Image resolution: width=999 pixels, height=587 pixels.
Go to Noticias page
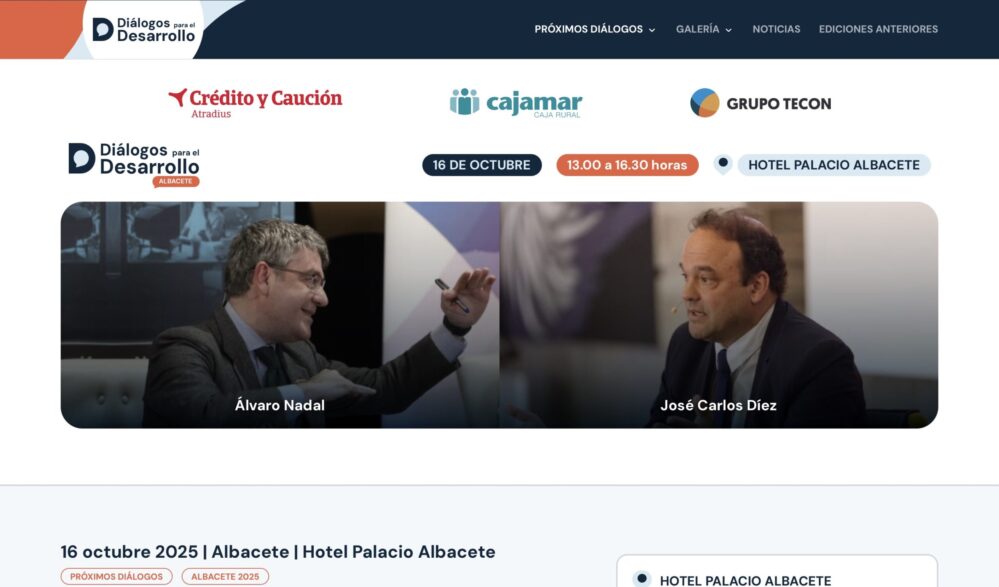click(776, 29)
